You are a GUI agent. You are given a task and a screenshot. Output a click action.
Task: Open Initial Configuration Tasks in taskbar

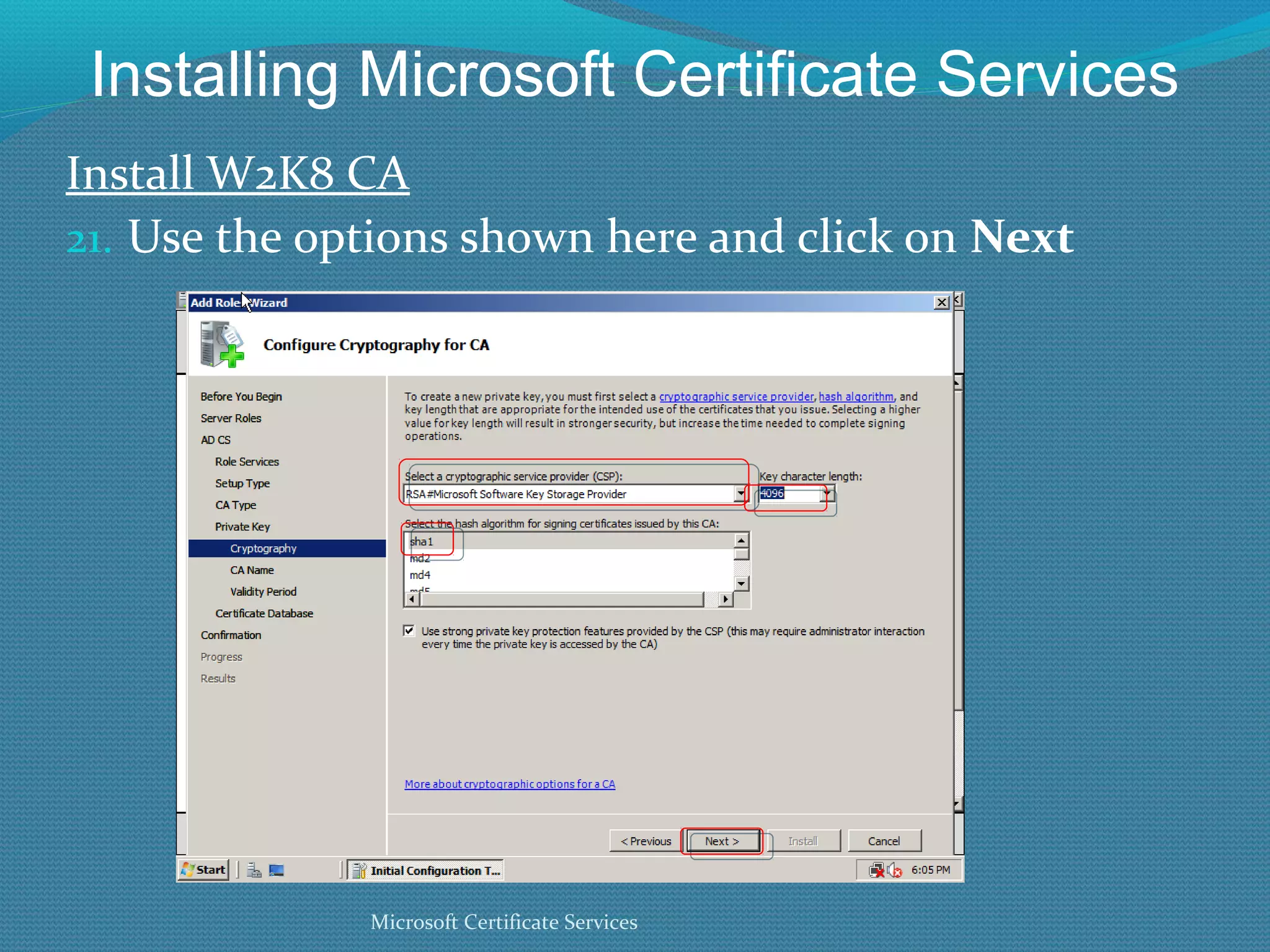(x=425, y=870)
